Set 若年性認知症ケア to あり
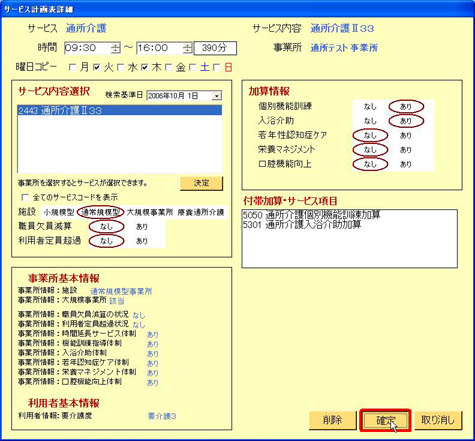475x441 pixels. (x=406, y=135)
